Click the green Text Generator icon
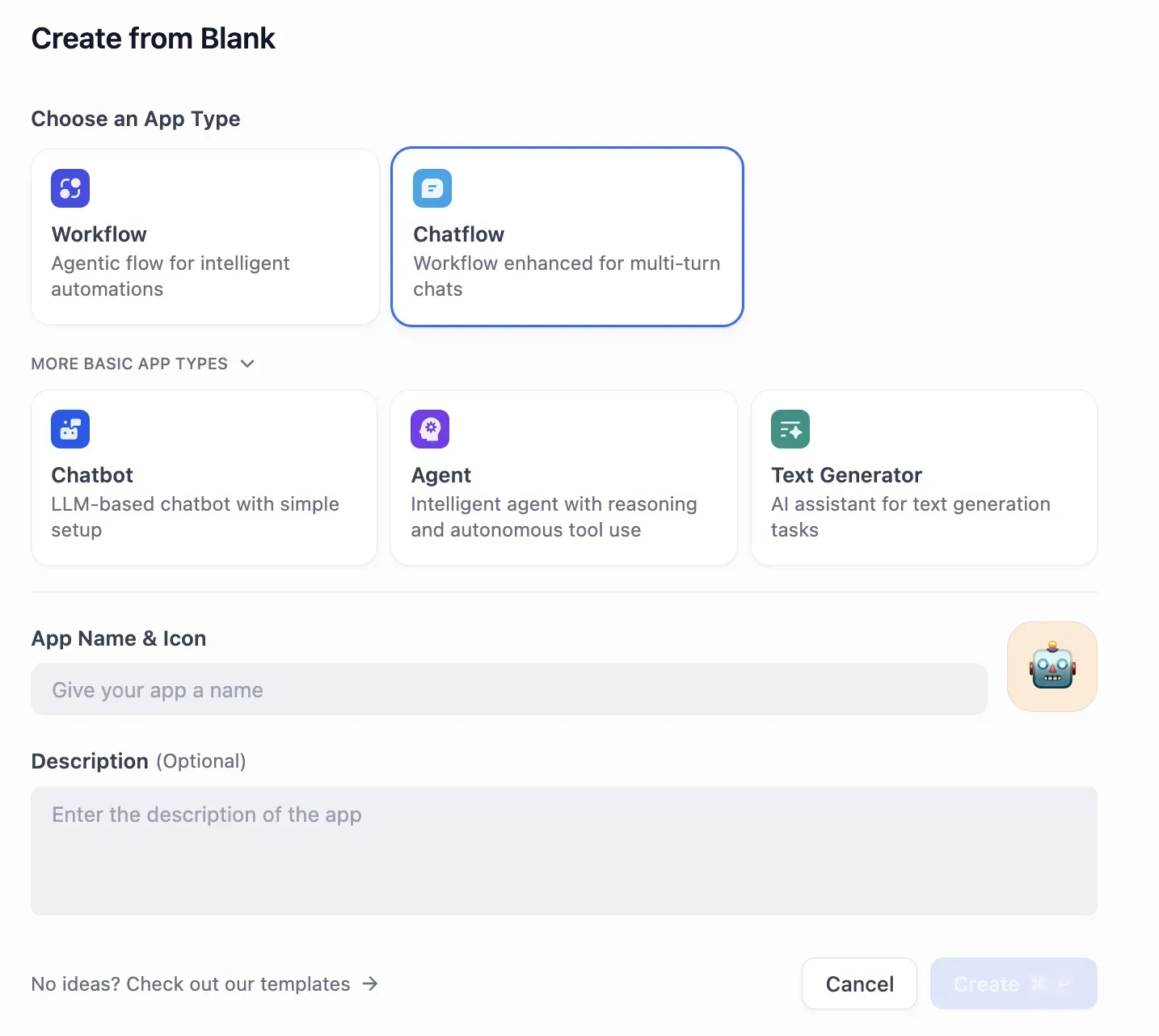 (x=790, y=429)
